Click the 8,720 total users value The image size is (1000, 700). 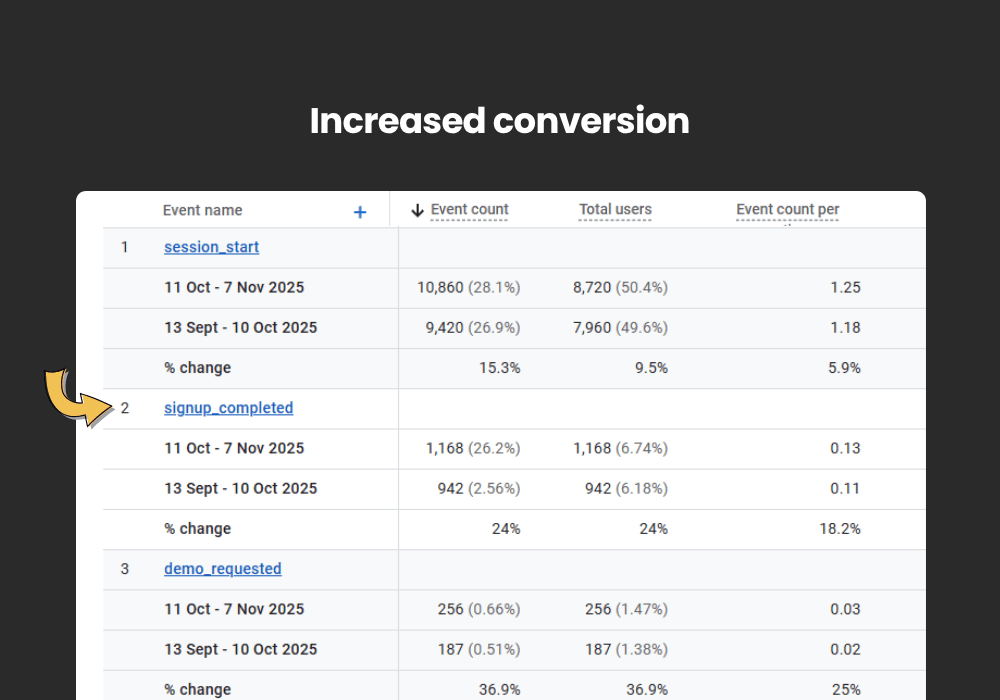tap(591, 288)
